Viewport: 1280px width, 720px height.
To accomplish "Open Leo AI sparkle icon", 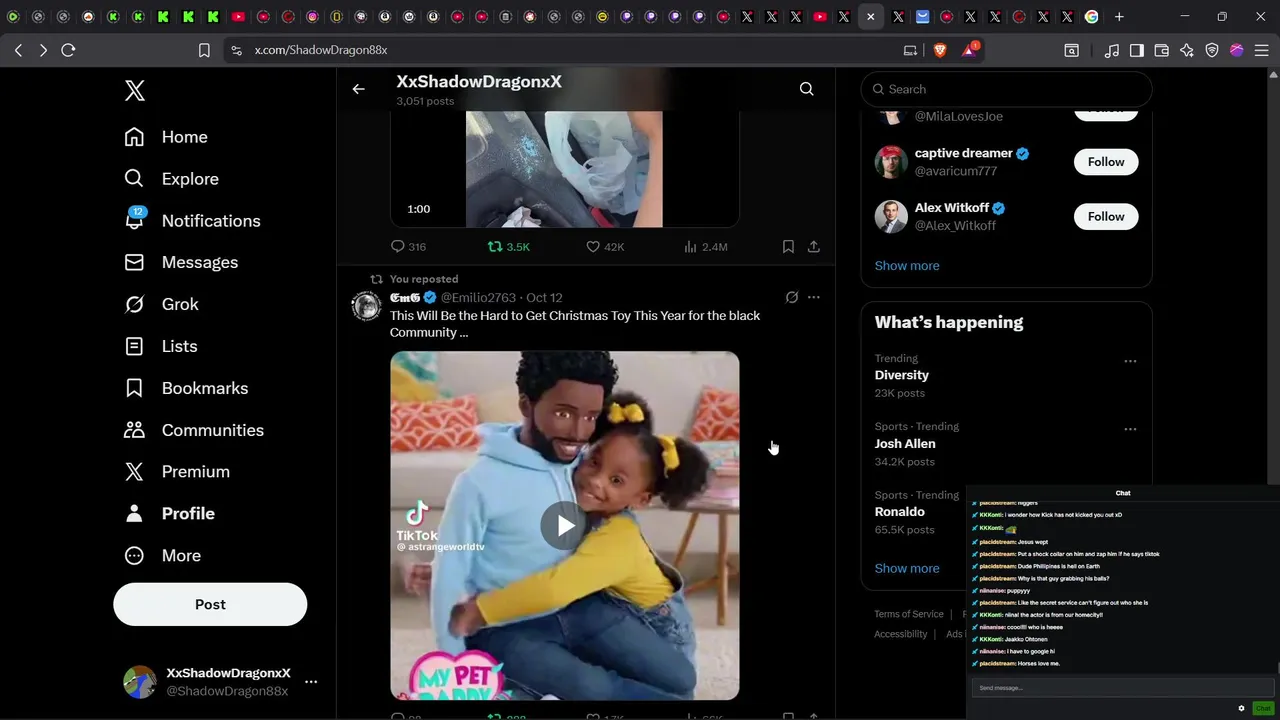I will click(1187, 50).
